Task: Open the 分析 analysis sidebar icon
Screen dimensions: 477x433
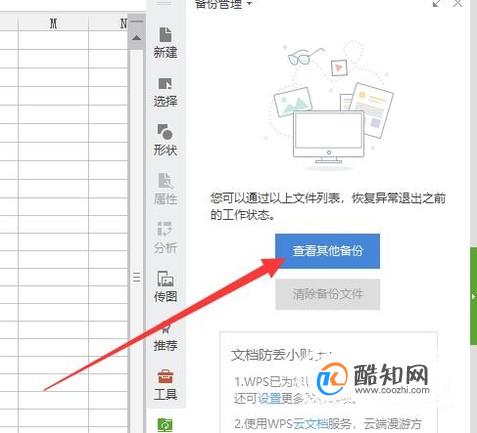Action: coord(165,237)
